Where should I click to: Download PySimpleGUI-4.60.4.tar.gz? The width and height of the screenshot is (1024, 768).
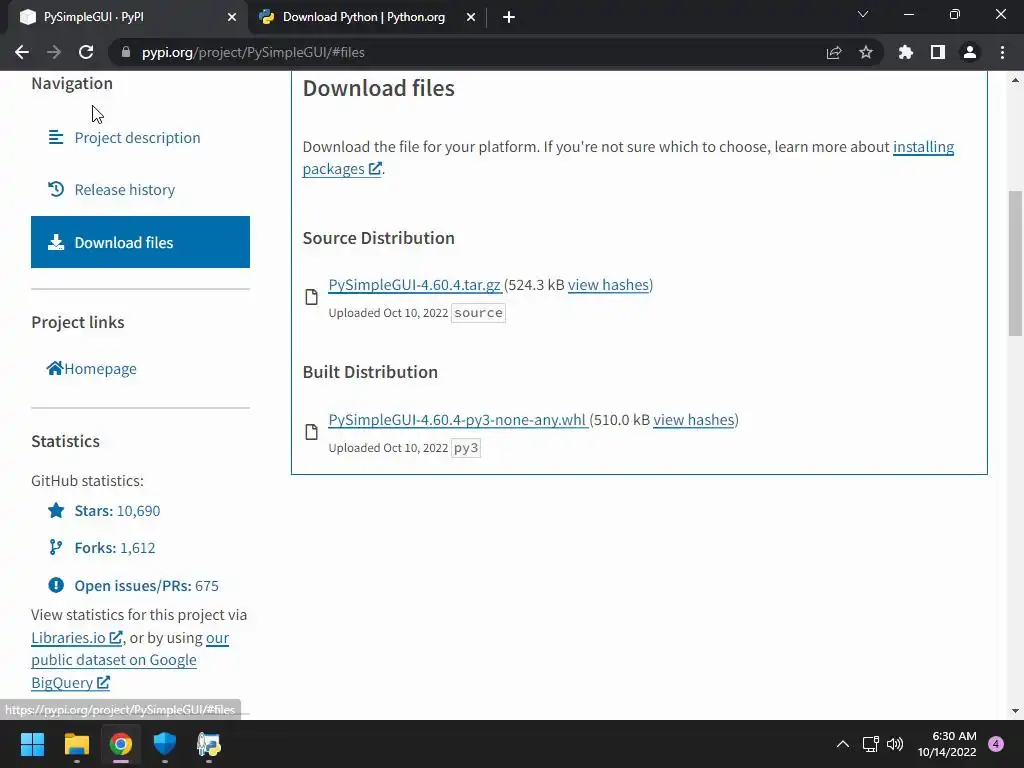(x=415, y=285)
